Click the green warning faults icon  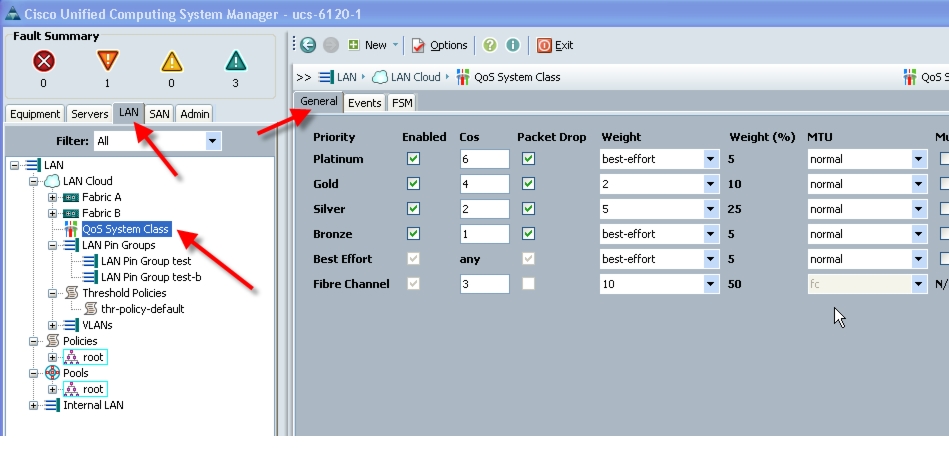235,61
